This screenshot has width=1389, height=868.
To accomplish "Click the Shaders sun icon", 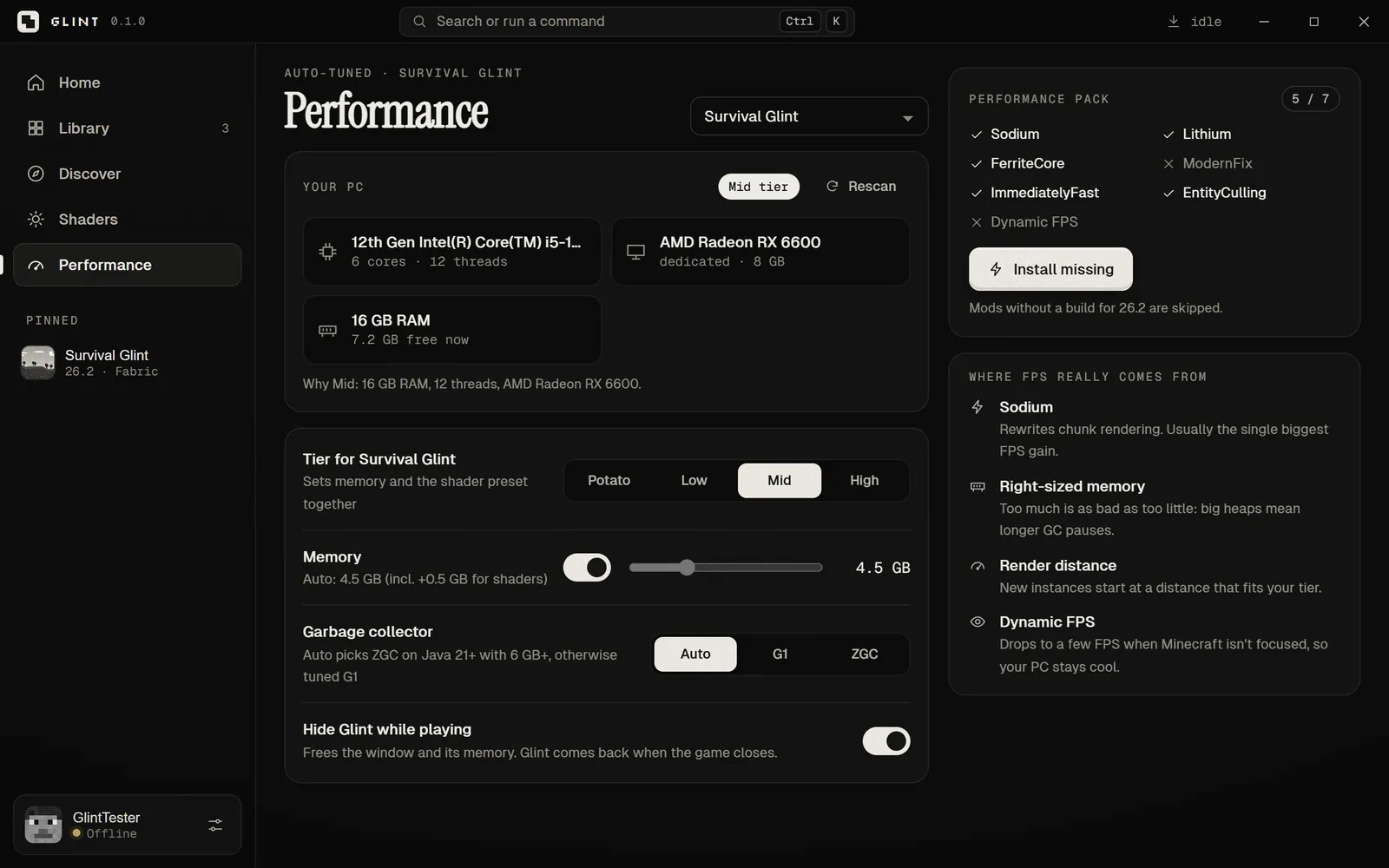I will click(36, 220).
